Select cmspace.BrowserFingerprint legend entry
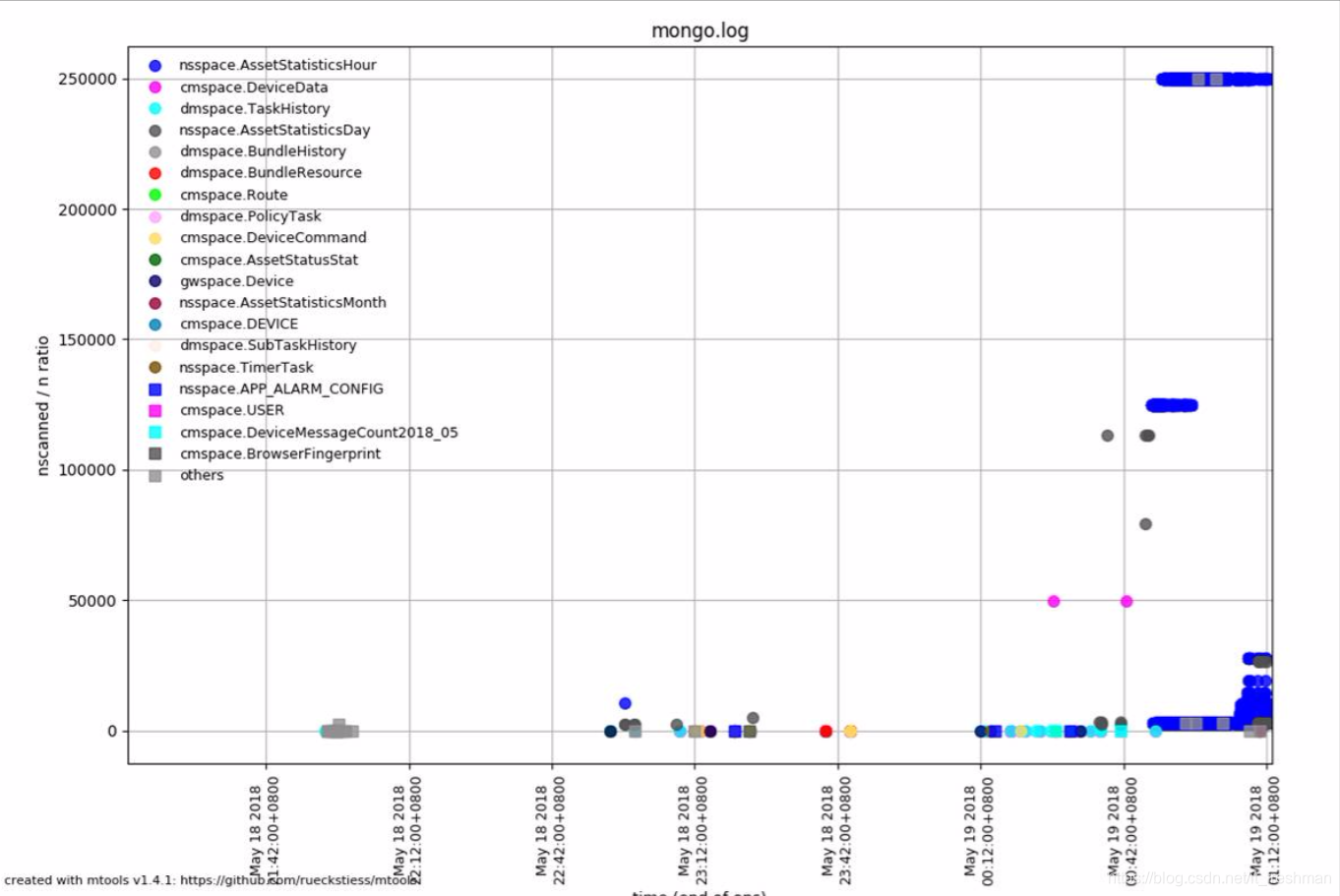Screen dimensions: 1340x896 (264, 453)
